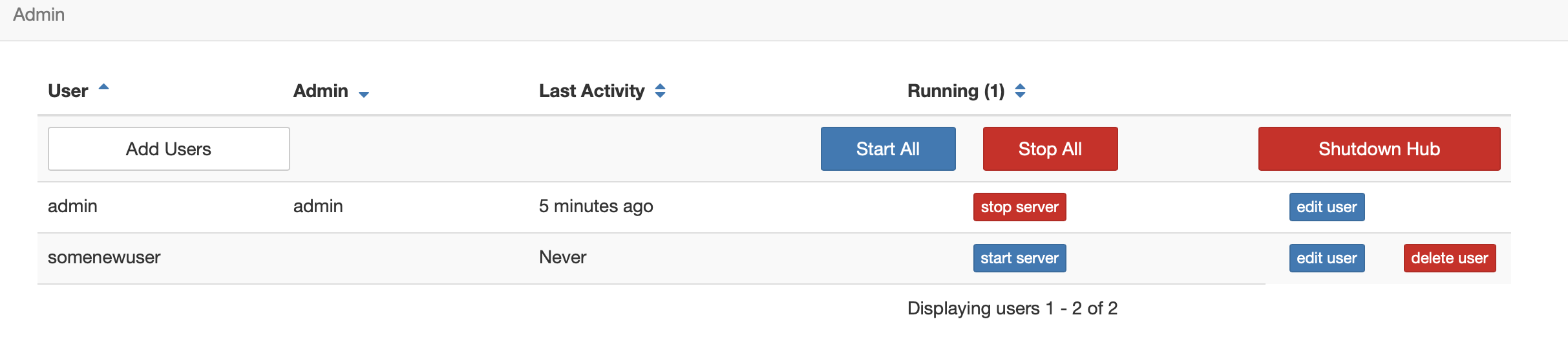
Task: Select the somenewuser name cell
Action: 104,257
